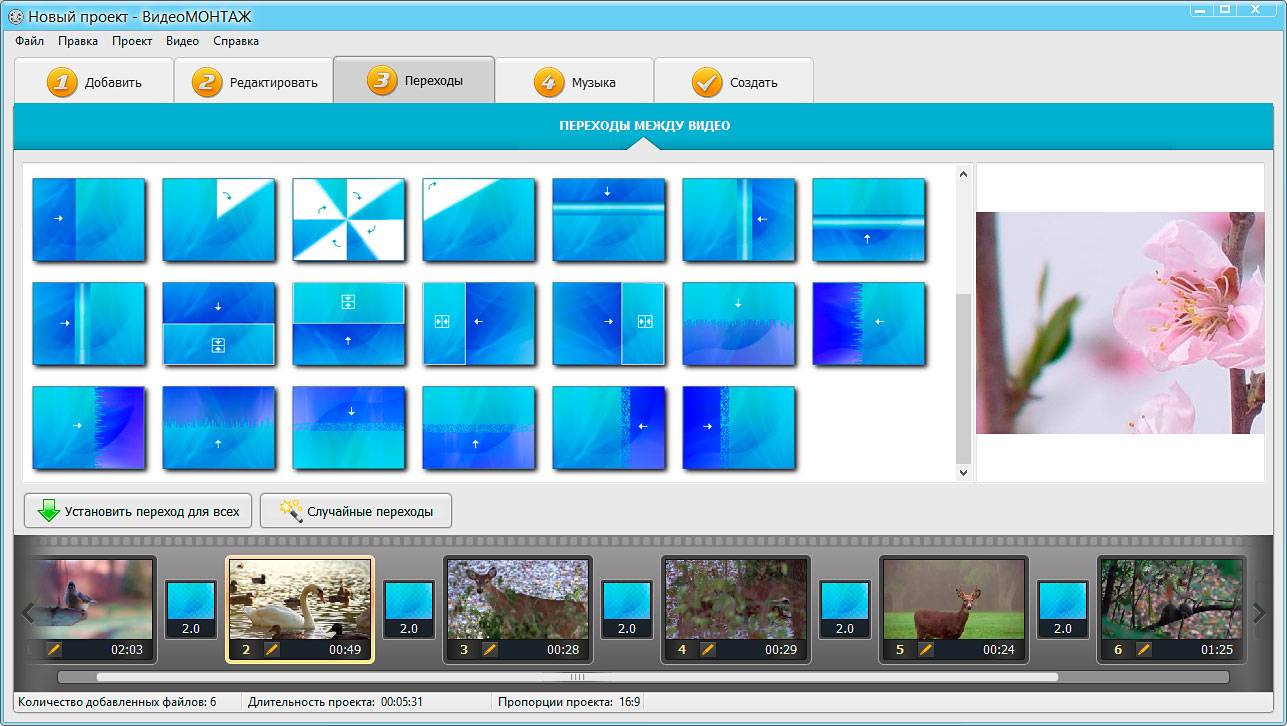Pick the squeeze-right push transition
1287x726 pixels.
click(x=609, y=324)
